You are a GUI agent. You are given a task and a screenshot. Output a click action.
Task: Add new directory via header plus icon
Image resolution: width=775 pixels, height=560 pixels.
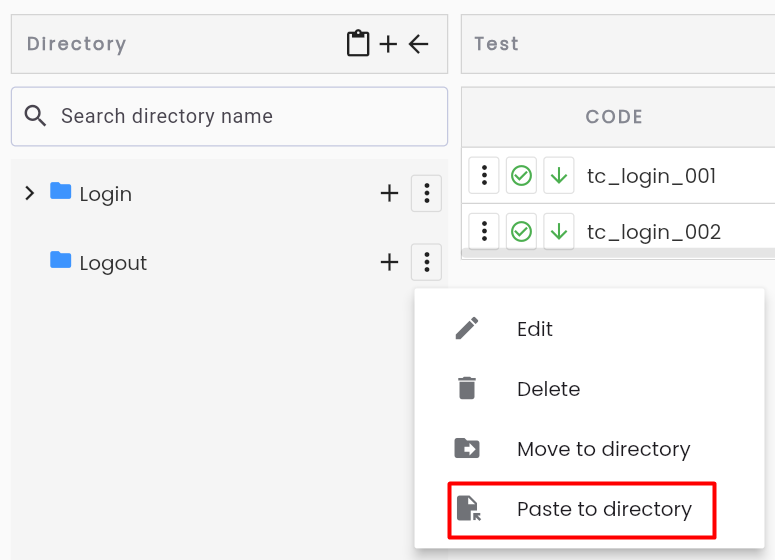coord(388,44)
